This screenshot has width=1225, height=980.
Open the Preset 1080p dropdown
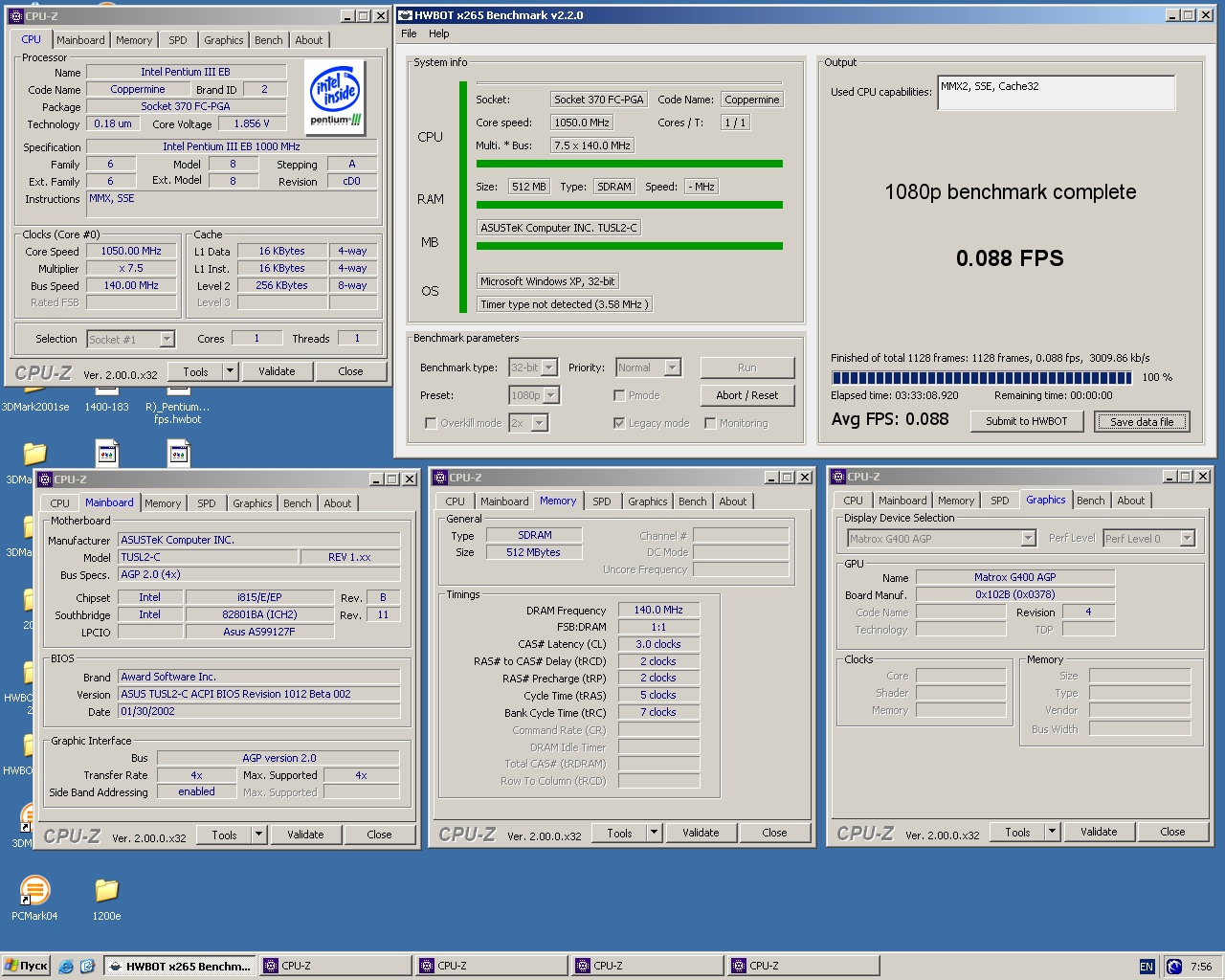[x=551, y=395]
